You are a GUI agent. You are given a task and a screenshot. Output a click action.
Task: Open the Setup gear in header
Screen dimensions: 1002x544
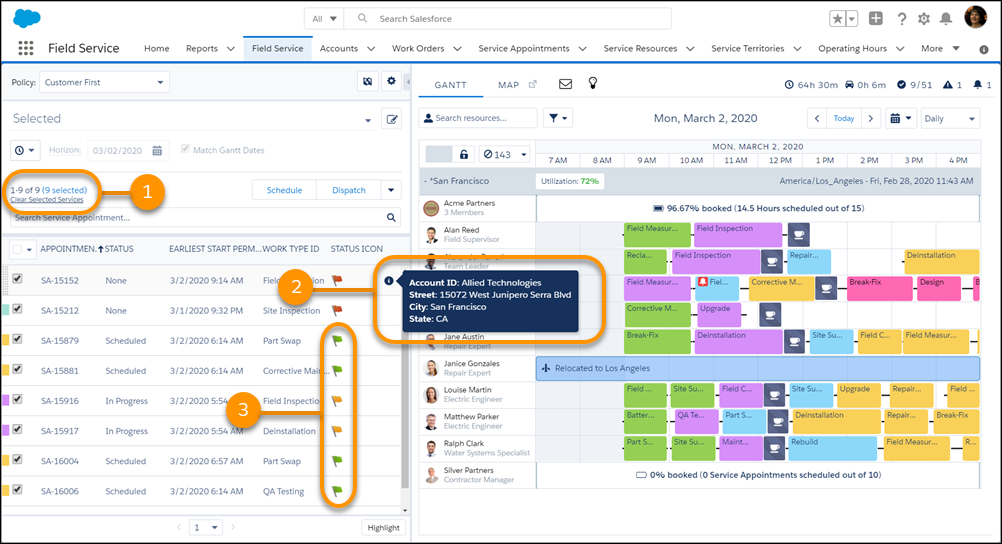coord(923,19)
